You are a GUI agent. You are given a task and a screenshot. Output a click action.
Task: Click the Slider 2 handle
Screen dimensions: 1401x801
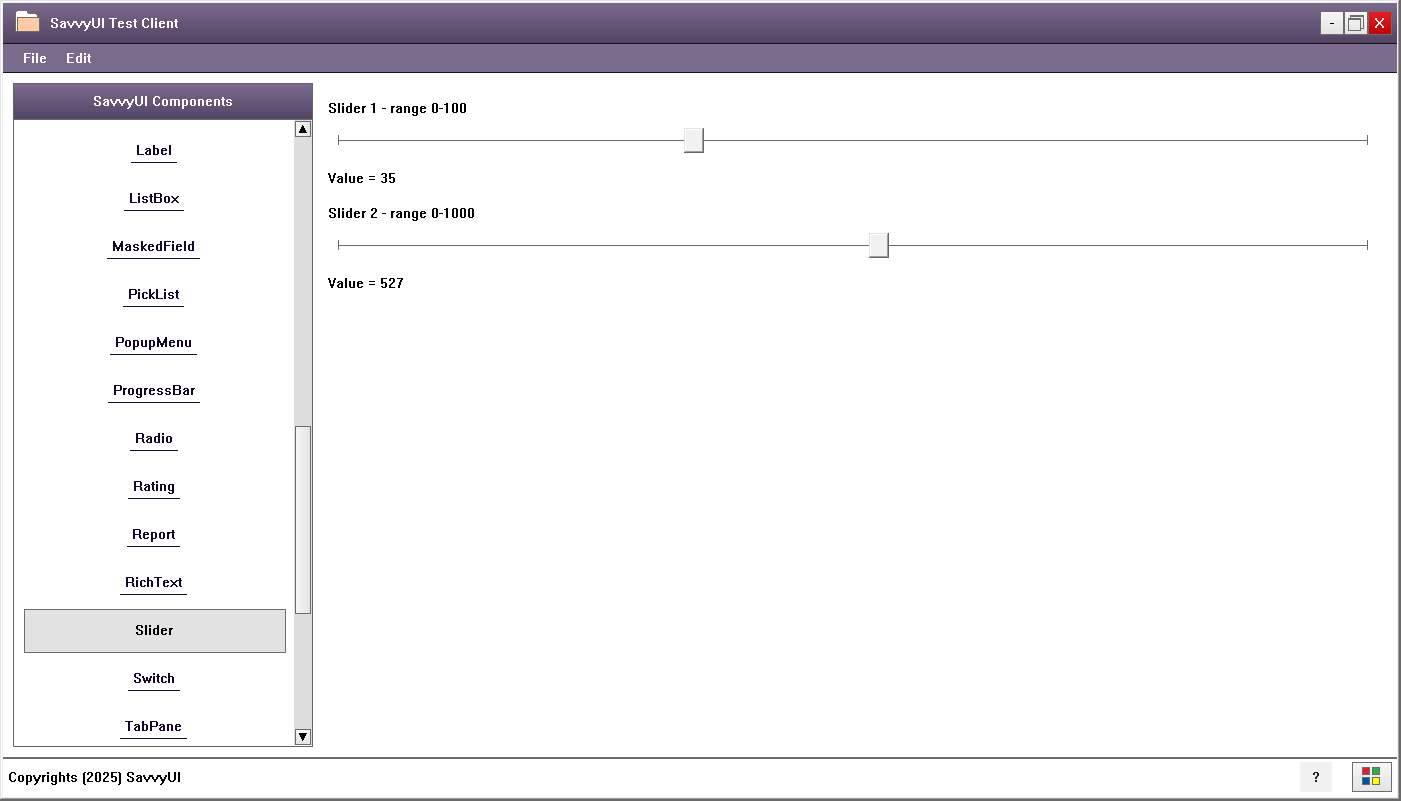tap(878, 244)
